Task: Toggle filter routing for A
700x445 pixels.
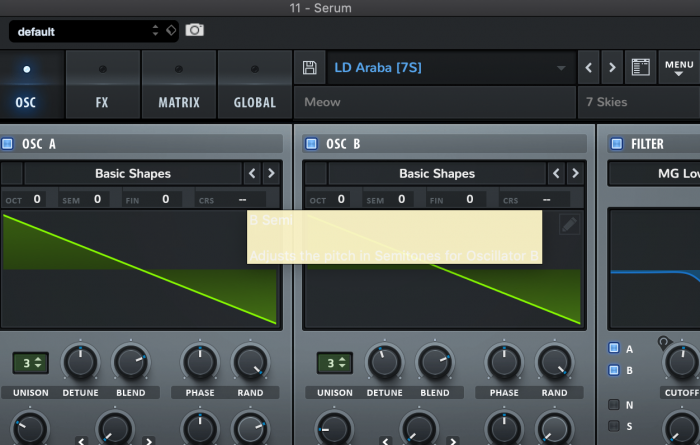Action: (614, 348)
